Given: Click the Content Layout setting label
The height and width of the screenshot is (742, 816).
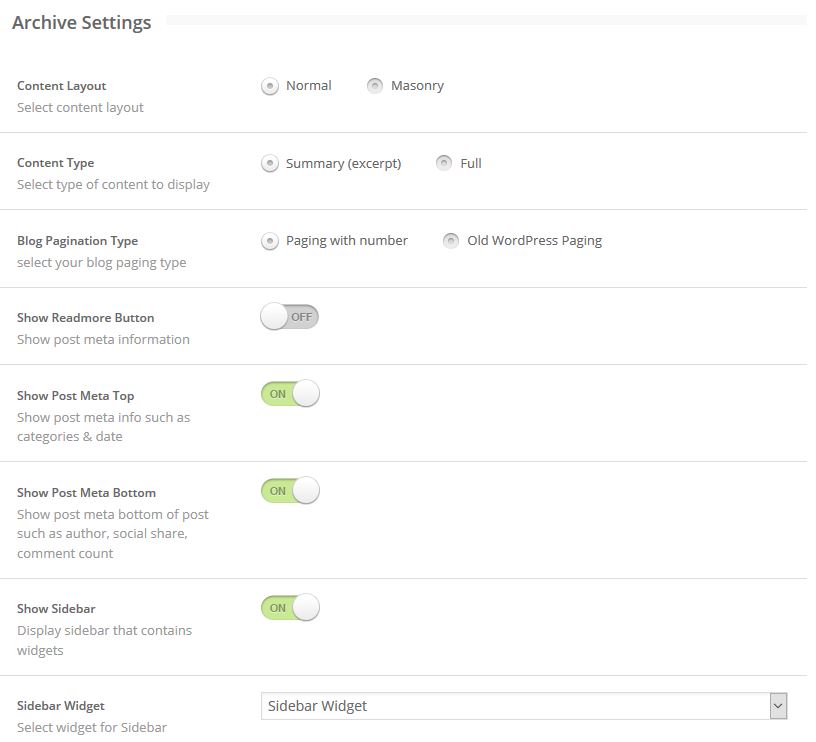Looking at the screenshot, I should [x=62, y=86].
